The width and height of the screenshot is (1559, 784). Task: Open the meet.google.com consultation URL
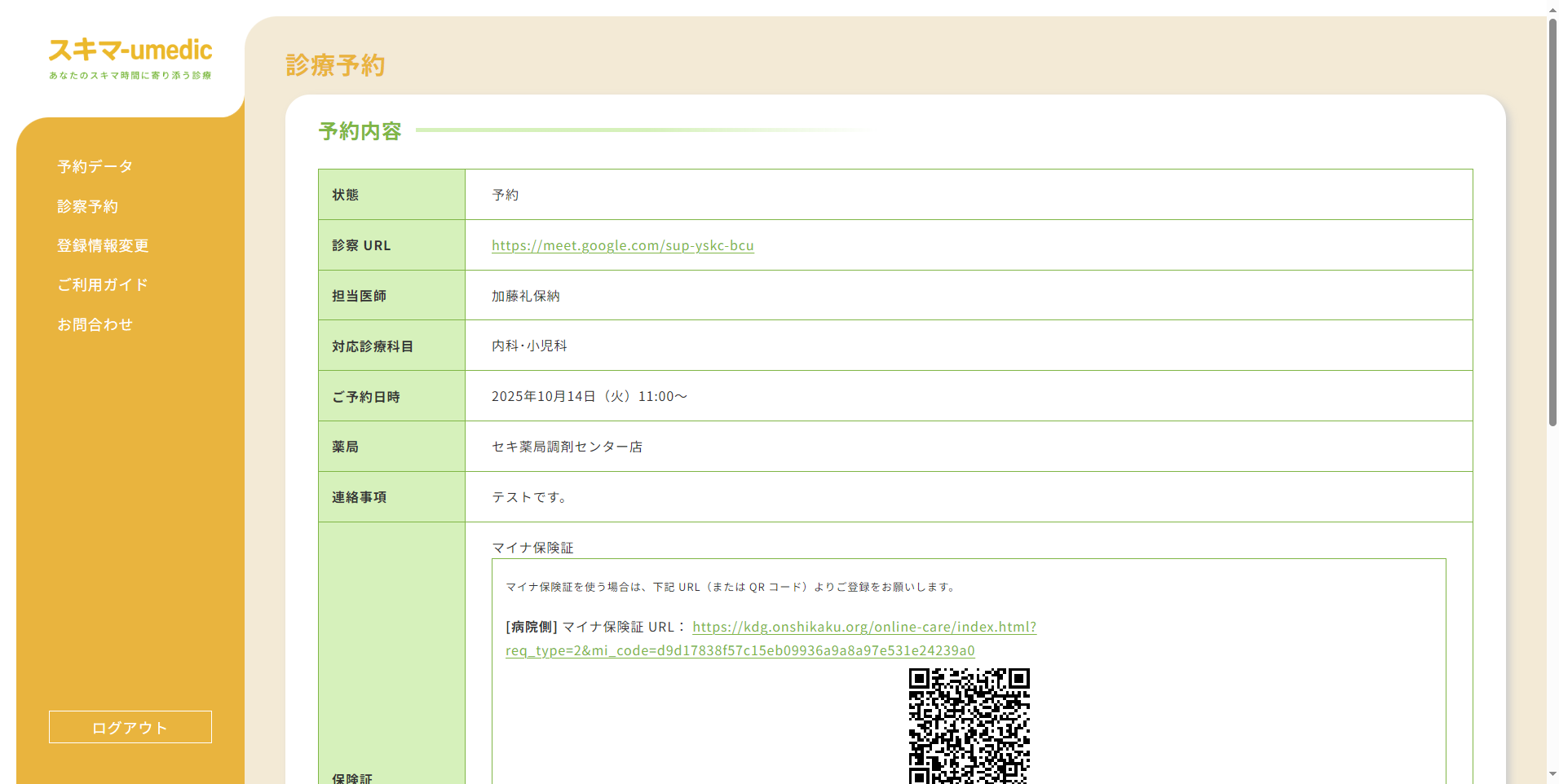622,245
